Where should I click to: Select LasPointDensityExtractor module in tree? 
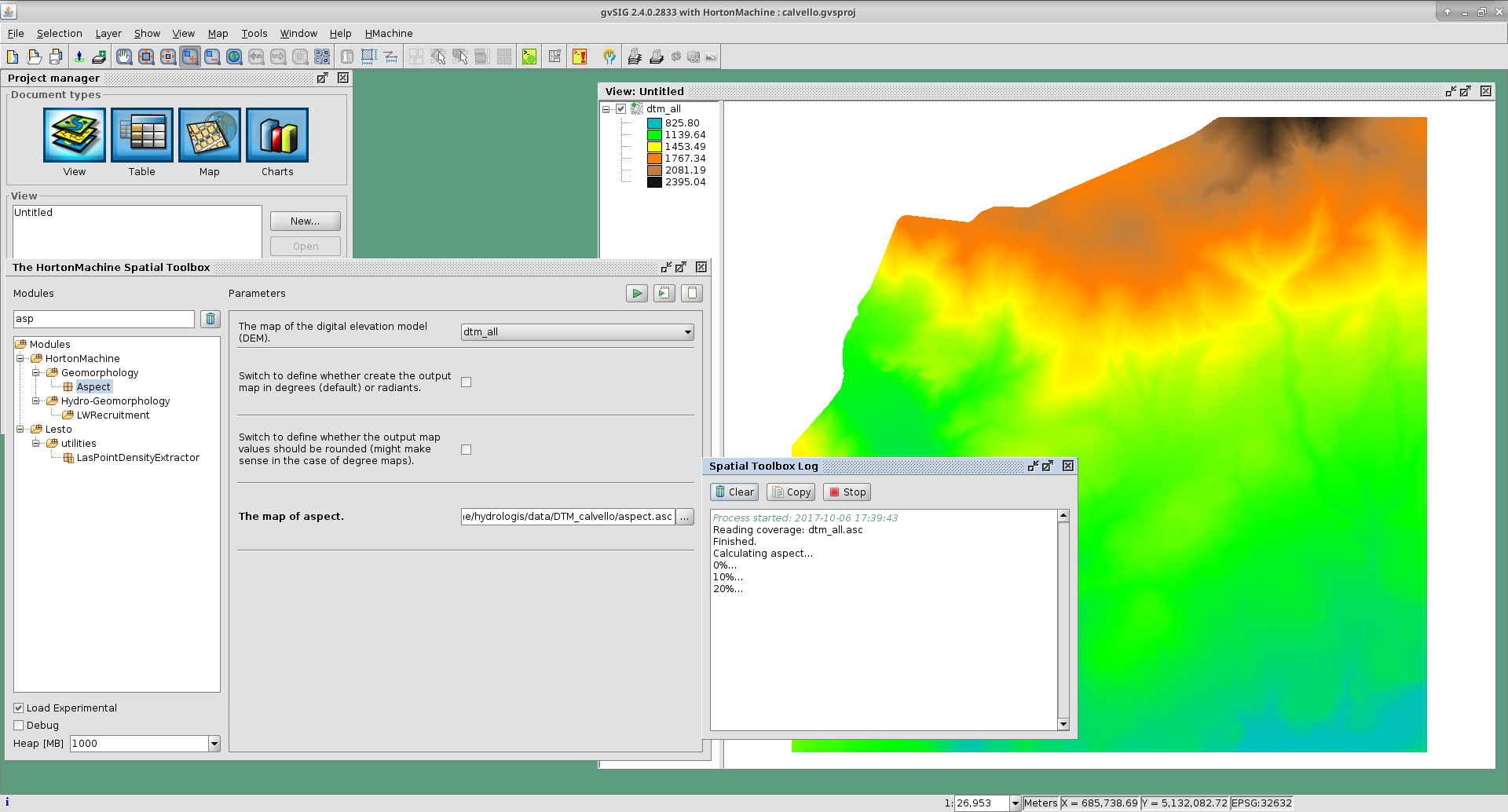pos(138,458)
